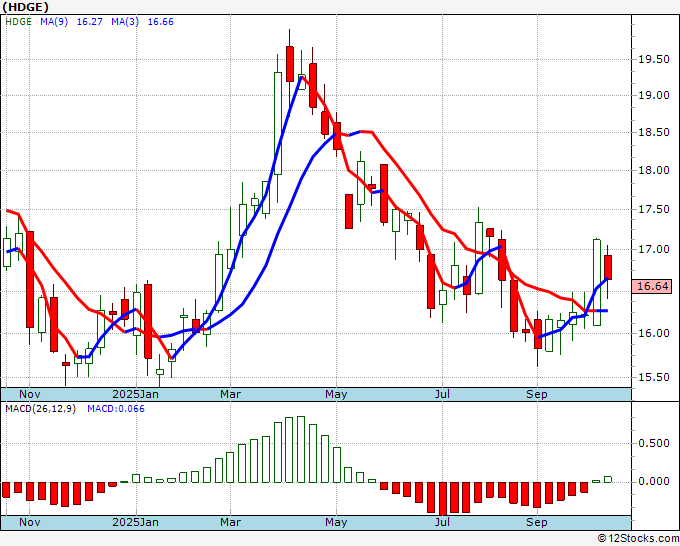Click the Sep label on MACD panel axis

coord(537,522)
